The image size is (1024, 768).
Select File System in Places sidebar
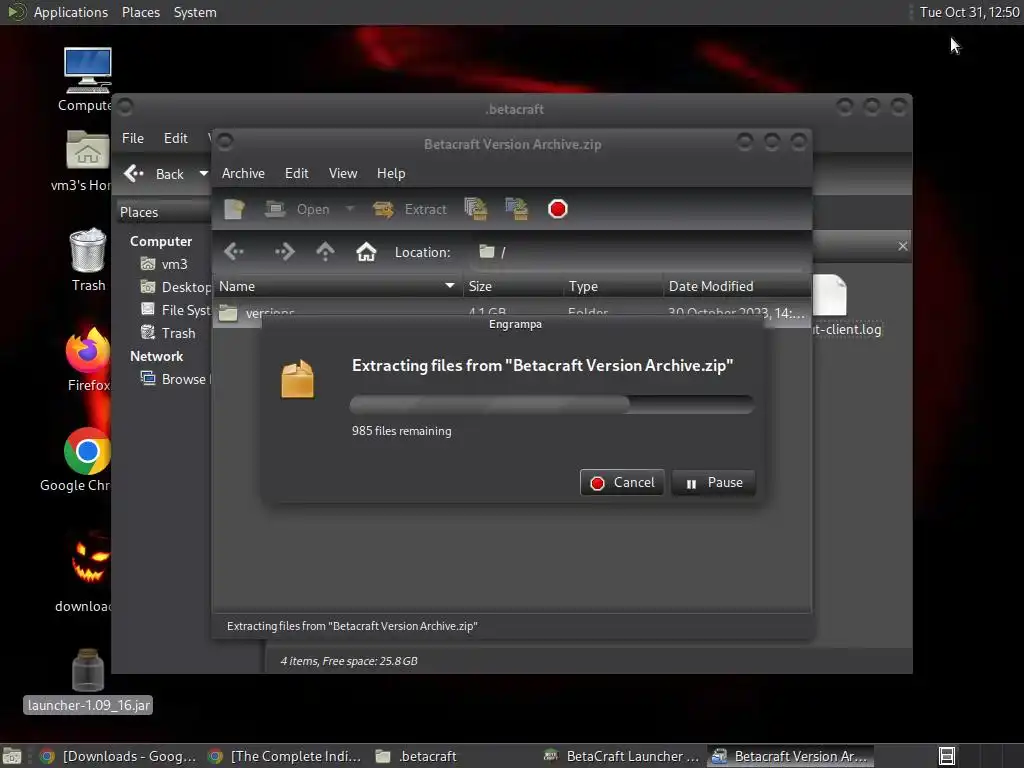[175, 310]
